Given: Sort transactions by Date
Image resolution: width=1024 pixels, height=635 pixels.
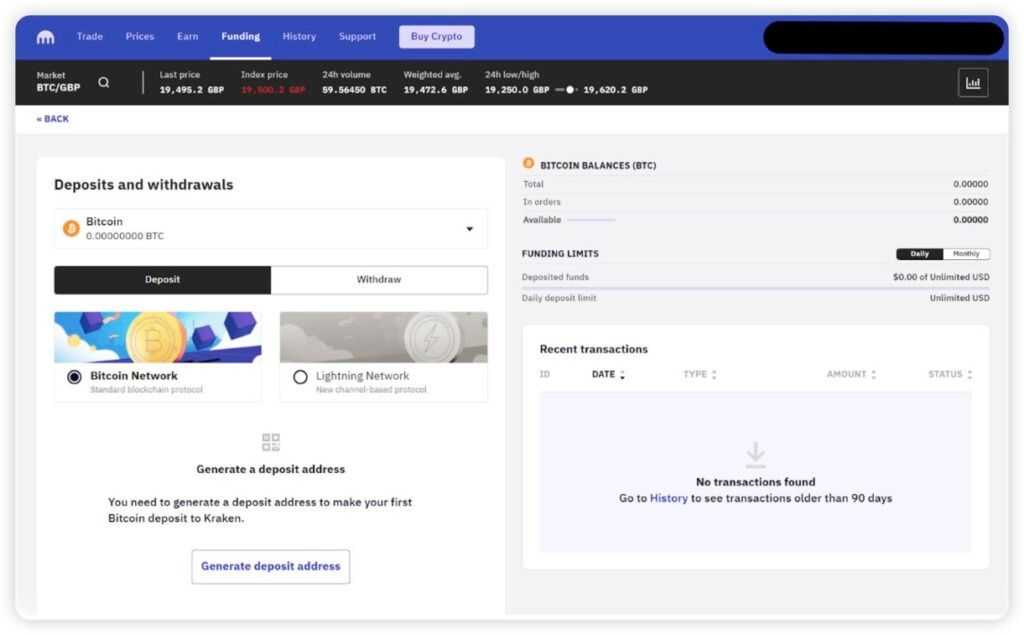Looking at the screenshot, I should tap(608, 374).
